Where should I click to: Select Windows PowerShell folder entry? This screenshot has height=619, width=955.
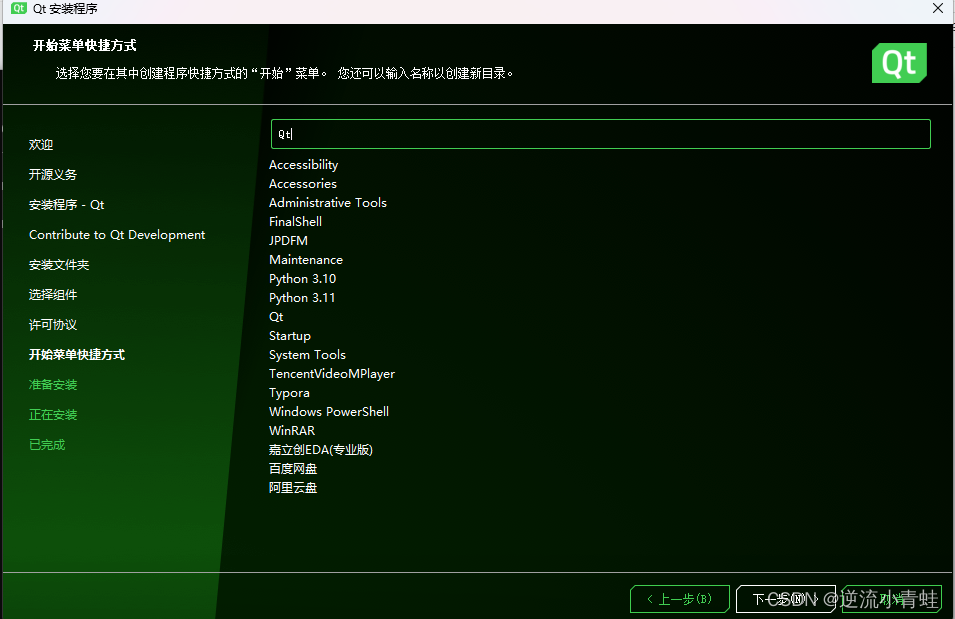(329, 412)
